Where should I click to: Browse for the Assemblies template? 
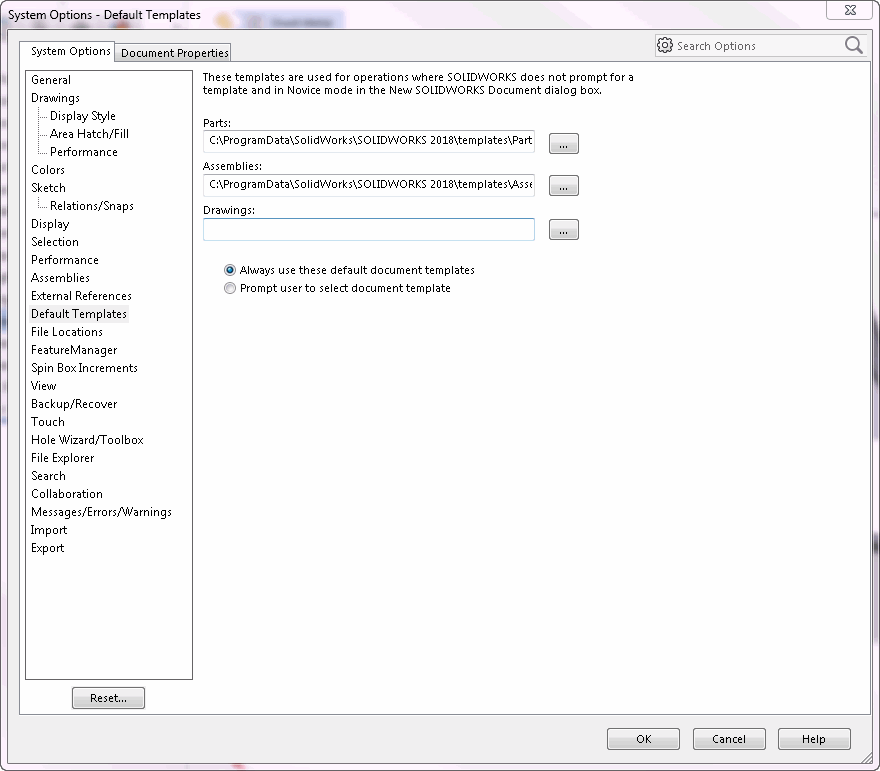click(563, 186)
